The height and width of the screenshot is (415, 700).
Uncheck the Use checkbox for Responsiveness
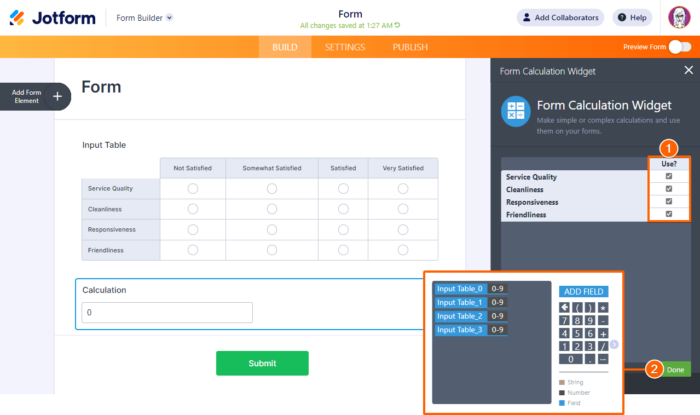(669, 201)
